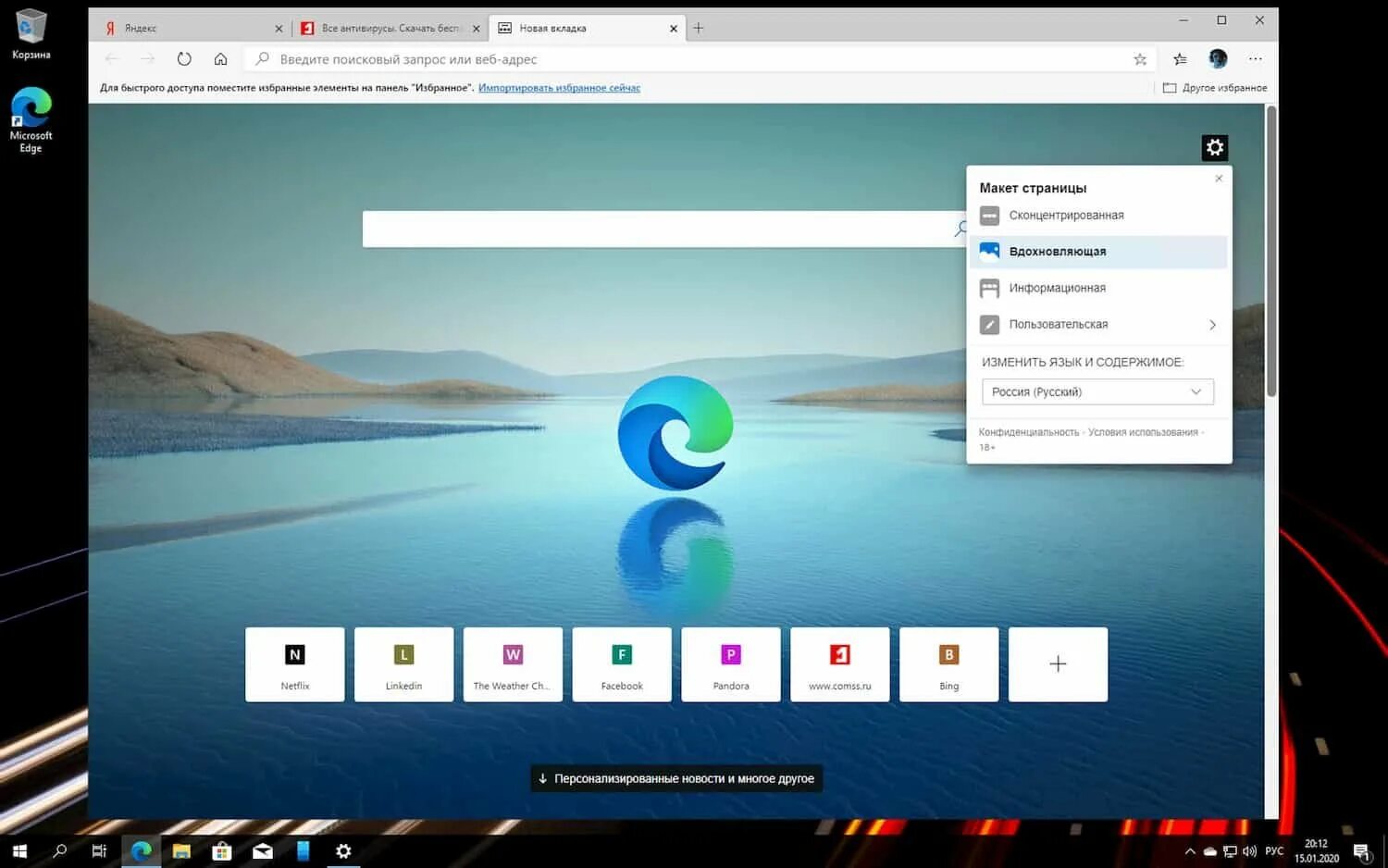The height and width of the screenshot is (868, 1388).
Task: Click the page refresh icon
Action: pyautogui.click(x=184, y=58)
